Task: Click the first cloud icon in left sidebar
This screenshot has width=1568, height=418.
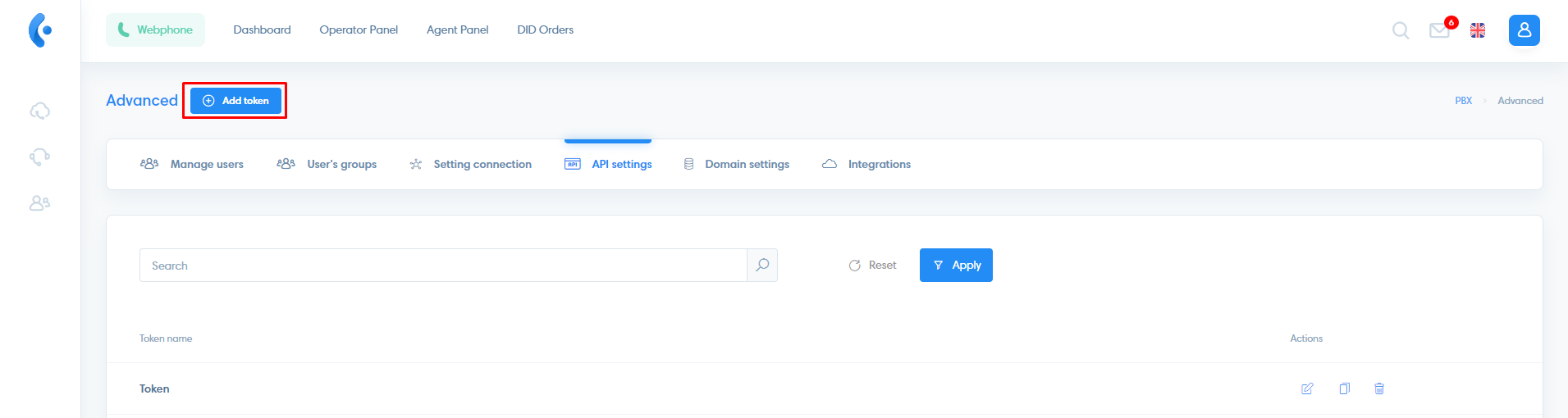Action: (x=39, y=111)
